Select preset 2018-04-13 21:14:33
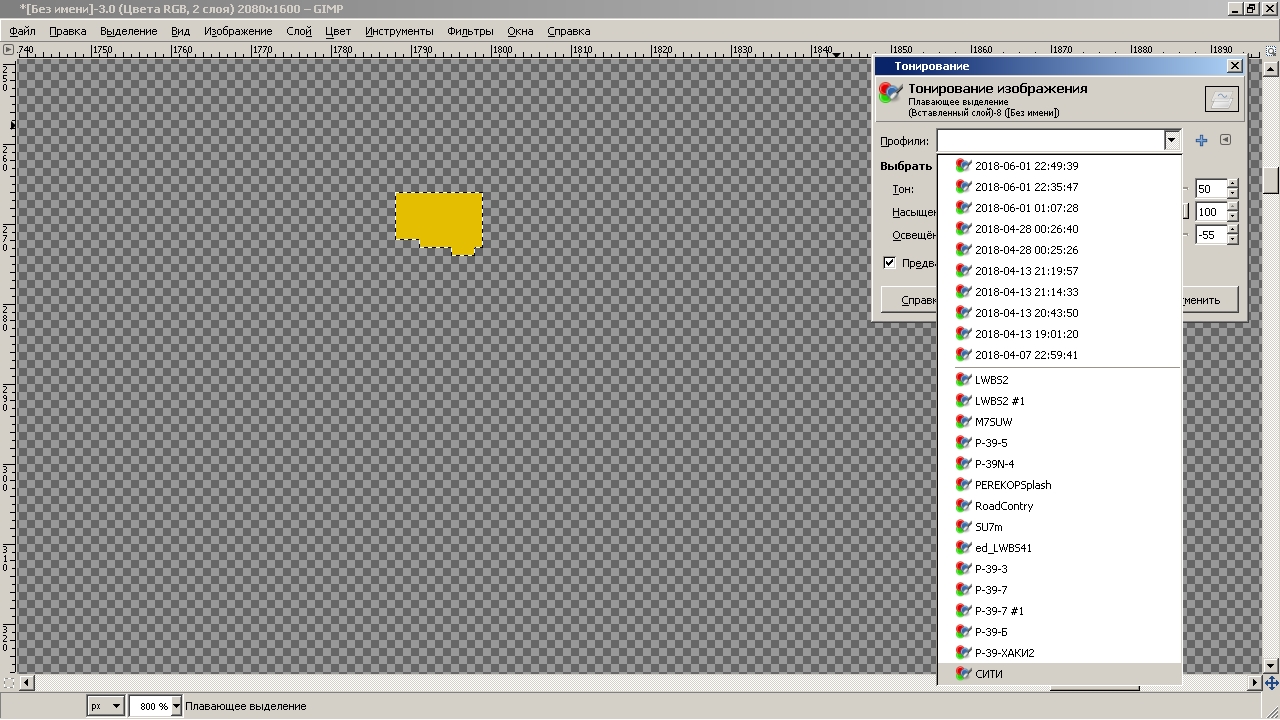Screen dimensions: 1280x720 1060,292
